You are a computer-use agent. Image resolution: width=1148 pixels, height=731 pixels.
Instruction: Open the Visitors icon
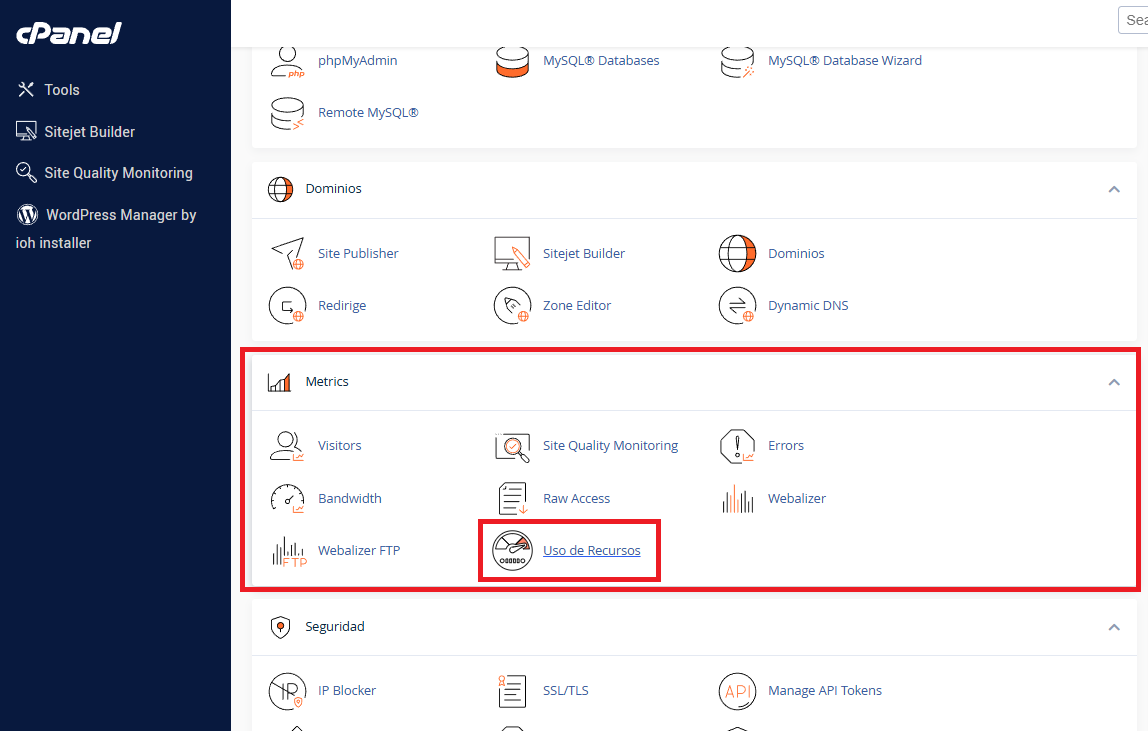click(287, 445)
